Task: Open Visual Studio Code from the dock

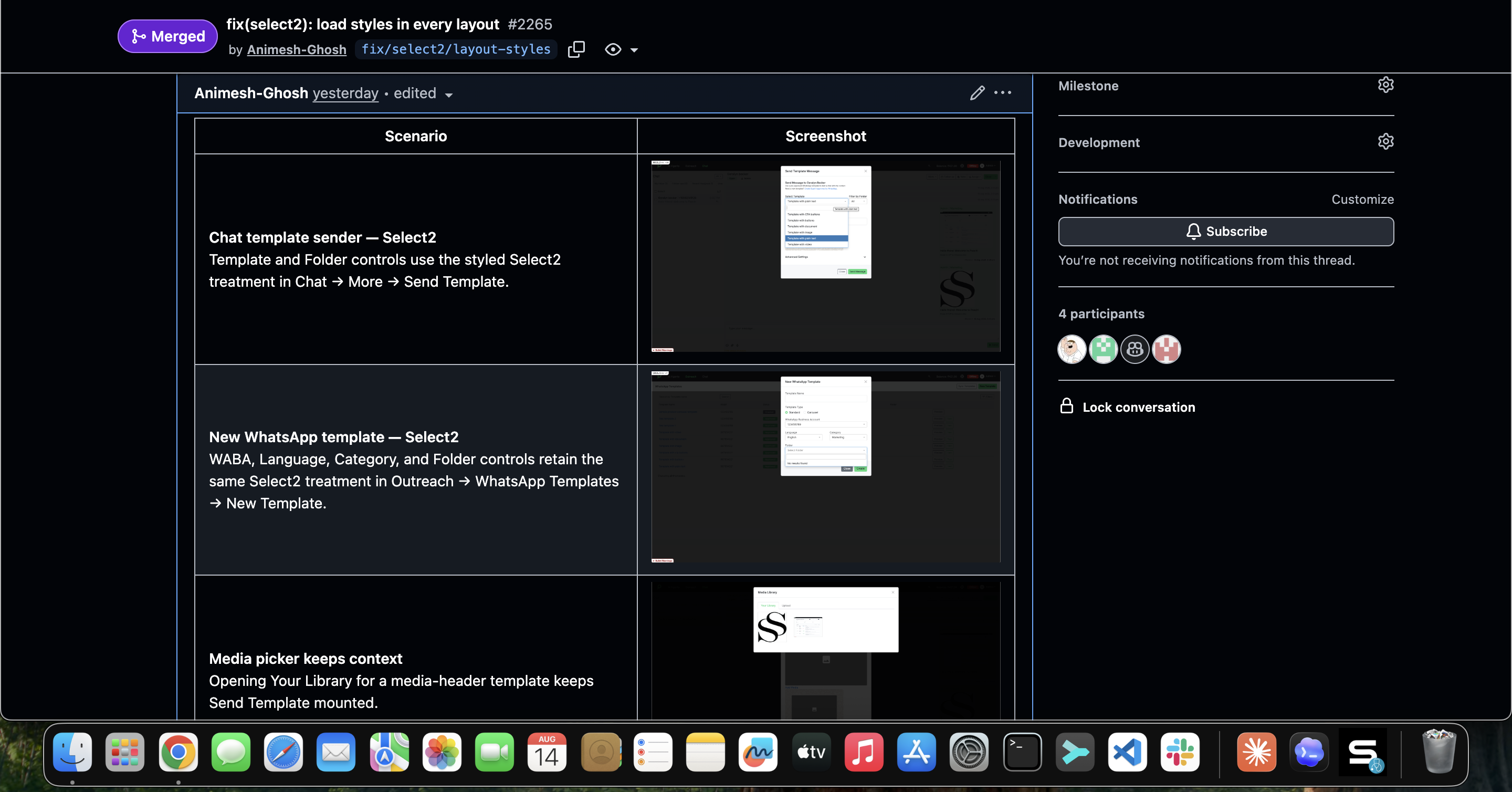Action: (x=1127, y=752)
